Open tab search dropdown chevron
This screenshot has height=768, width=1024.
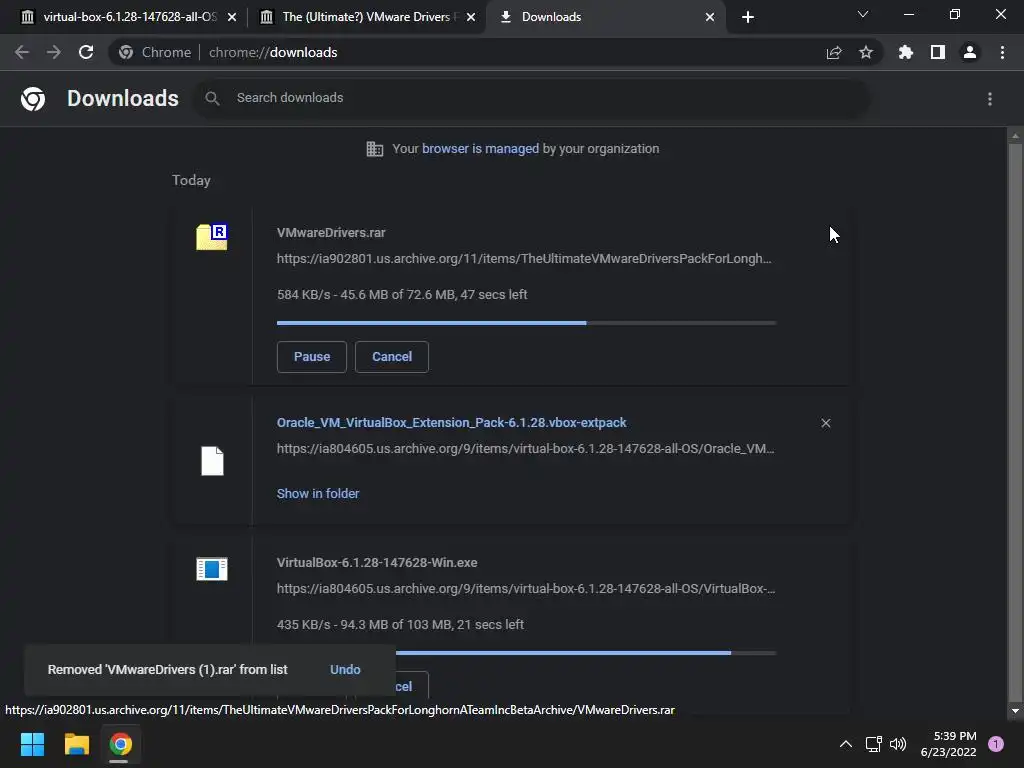[863, 14]
